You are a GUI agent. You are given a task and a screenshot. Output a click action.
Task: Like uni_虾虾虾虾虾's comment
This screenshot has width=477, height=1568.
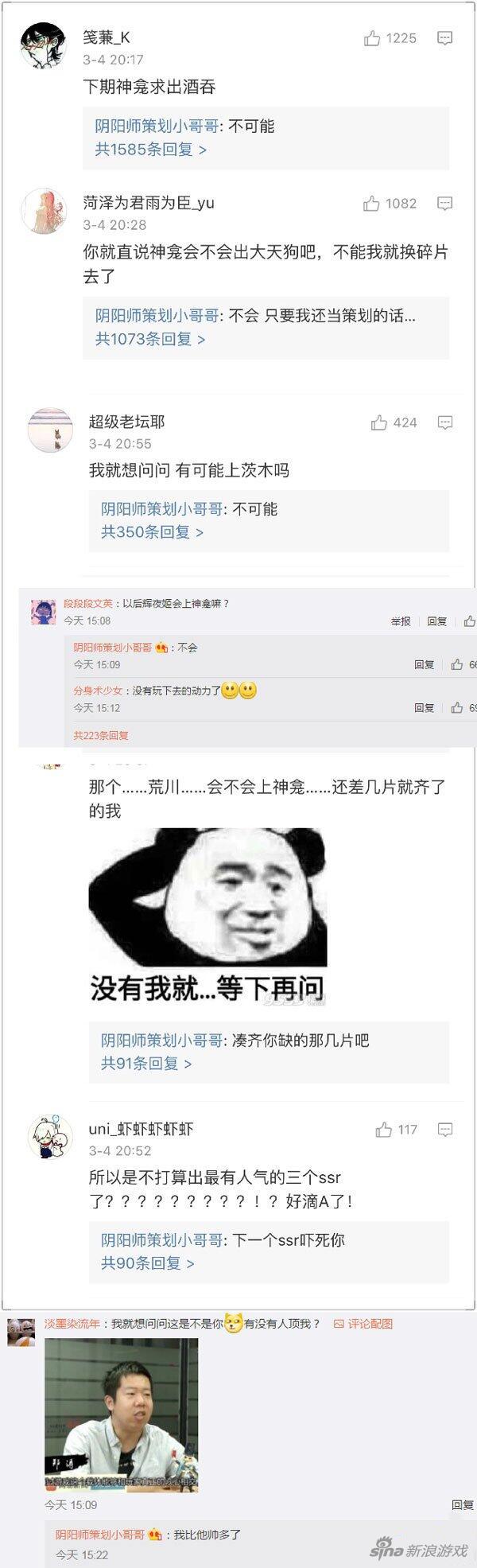(x=396, y=1130)
